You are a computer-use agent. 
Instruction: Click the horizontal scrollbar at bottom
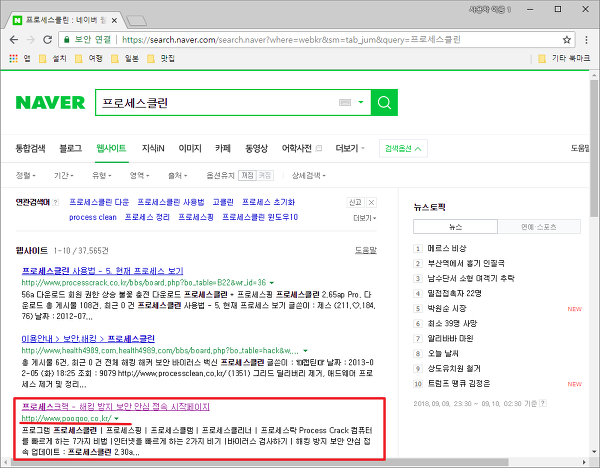[x=260, y=462]
